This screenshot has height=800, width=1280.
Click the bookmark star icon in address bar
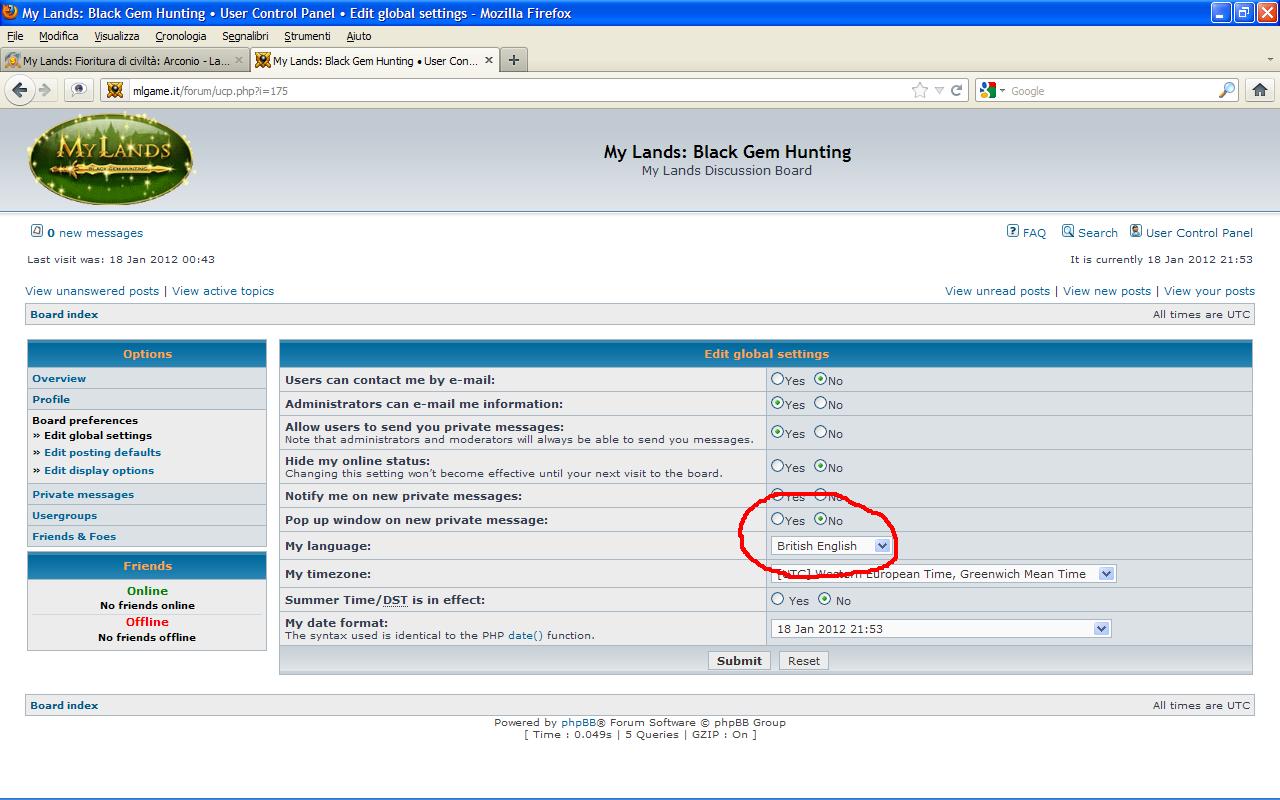919,90
